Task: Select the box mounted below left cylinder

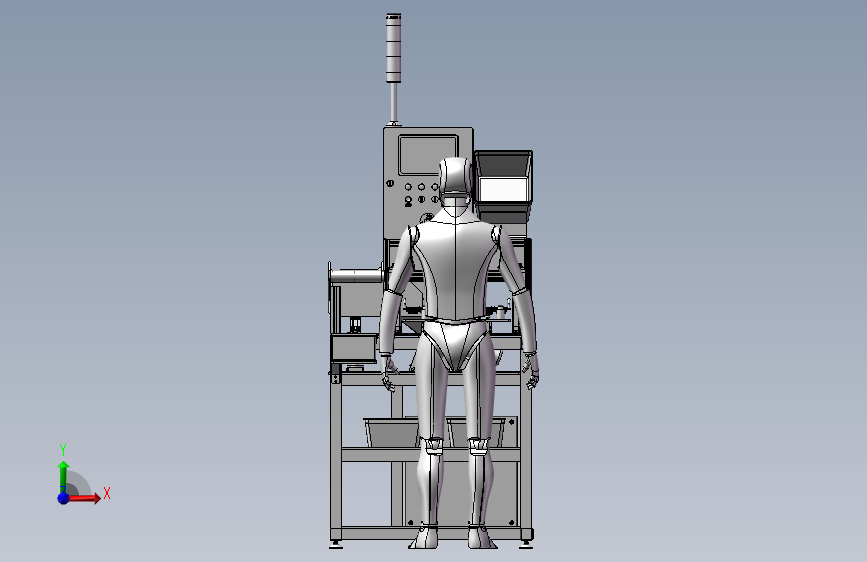Action: coord(354,349)
